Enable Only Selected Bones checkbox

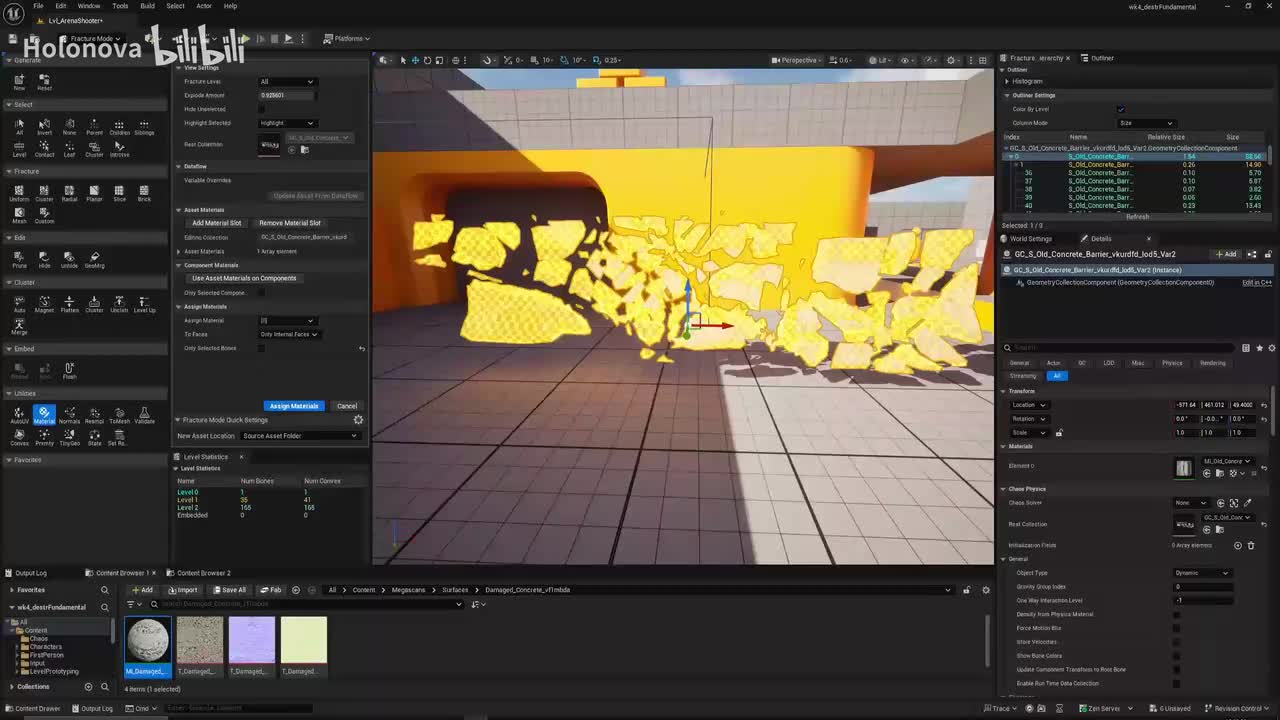(x=262, y=348)
